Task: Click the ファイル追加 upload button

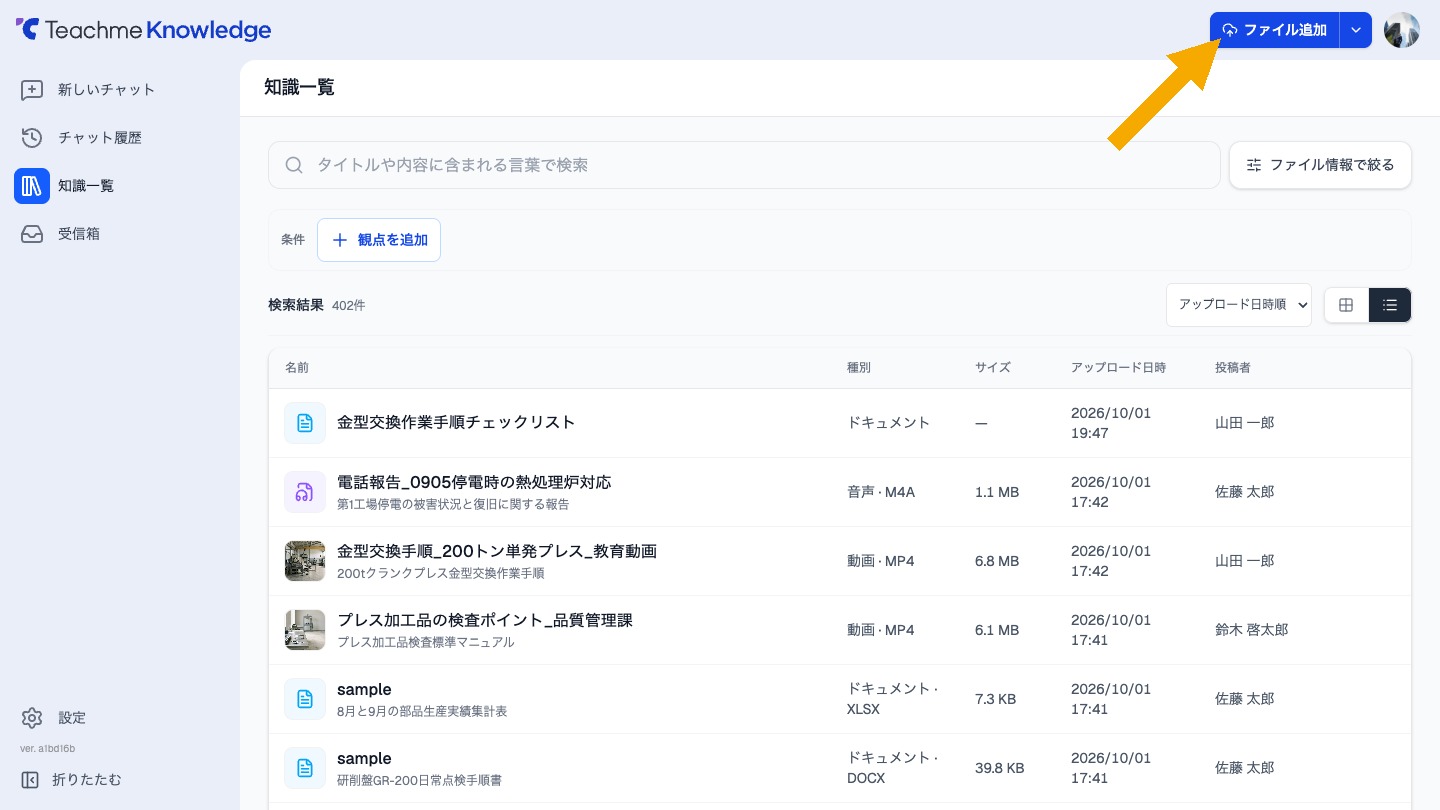Action: pos(1275,30)
